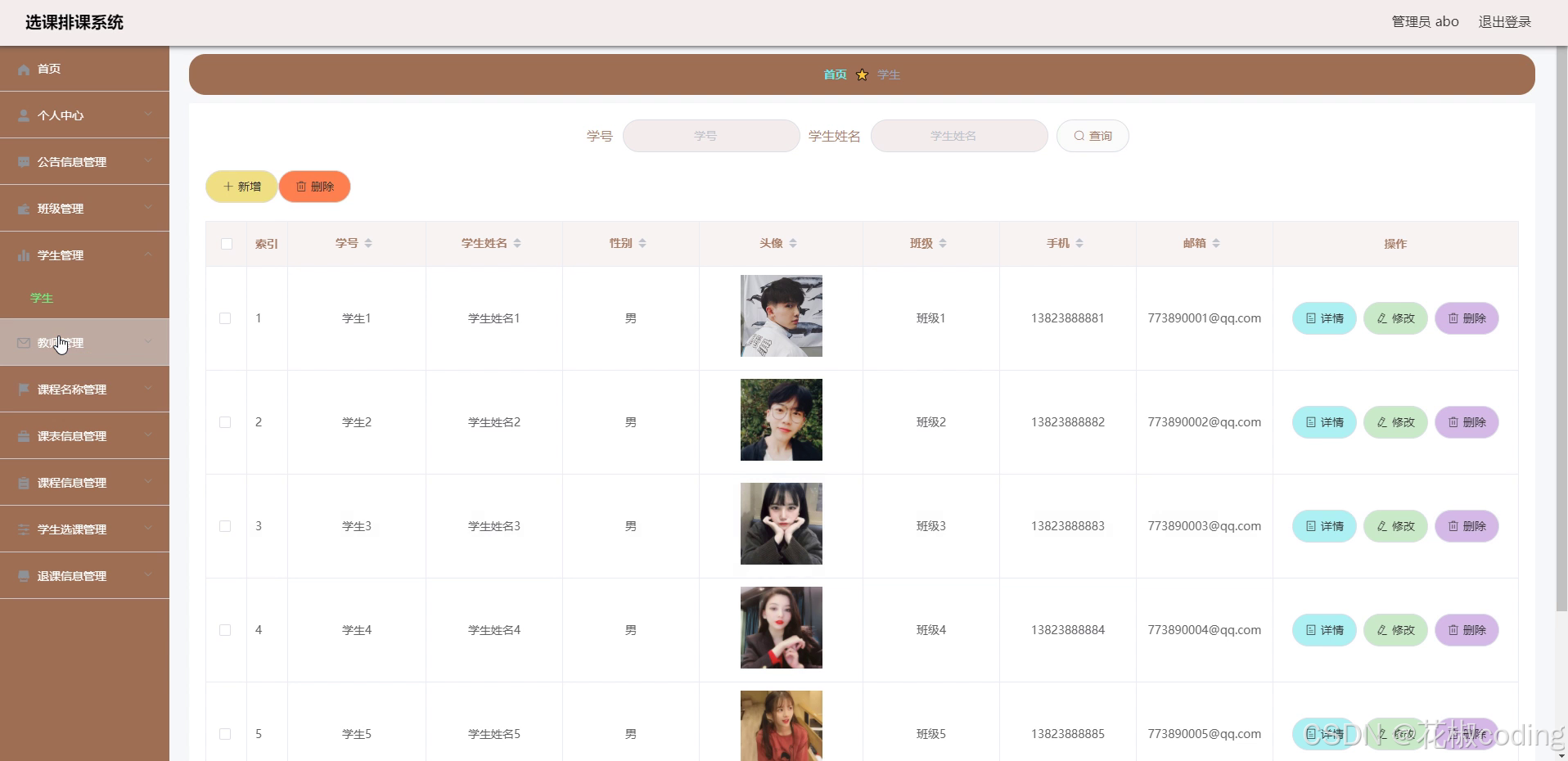Click the plus icon in 新增 button
This screenshot has width=1568, height=761.
coord(228,187)
